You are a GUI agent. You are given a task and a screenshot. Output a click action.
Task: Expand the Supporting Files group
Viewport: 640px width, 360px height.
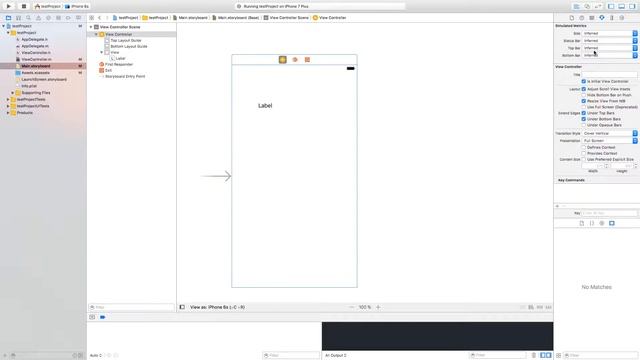click(13, 93)
